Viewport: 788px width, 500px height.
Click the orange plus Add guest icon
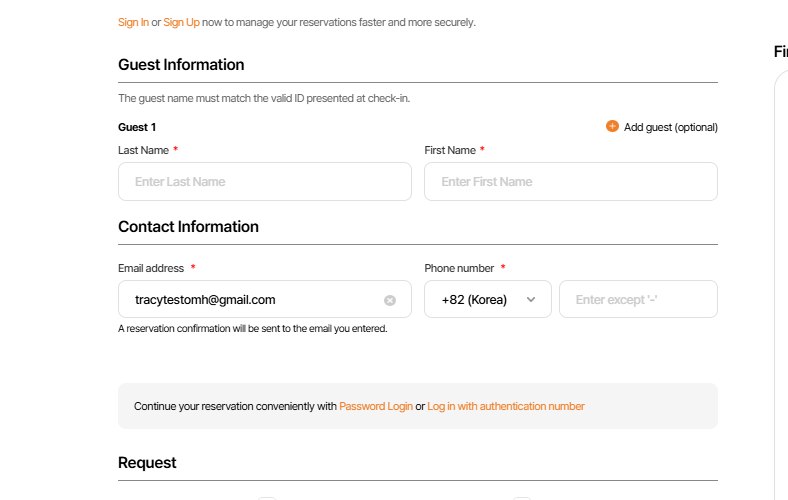pyautogui.click(x=612, y=127)
